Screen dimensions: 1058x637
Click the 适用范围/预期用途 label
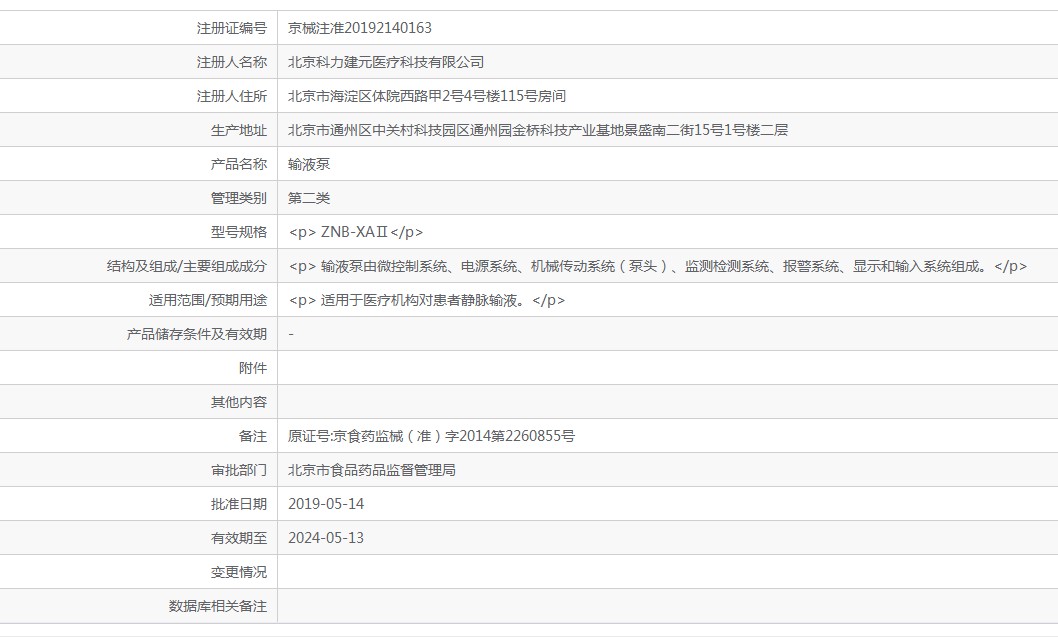208,300
